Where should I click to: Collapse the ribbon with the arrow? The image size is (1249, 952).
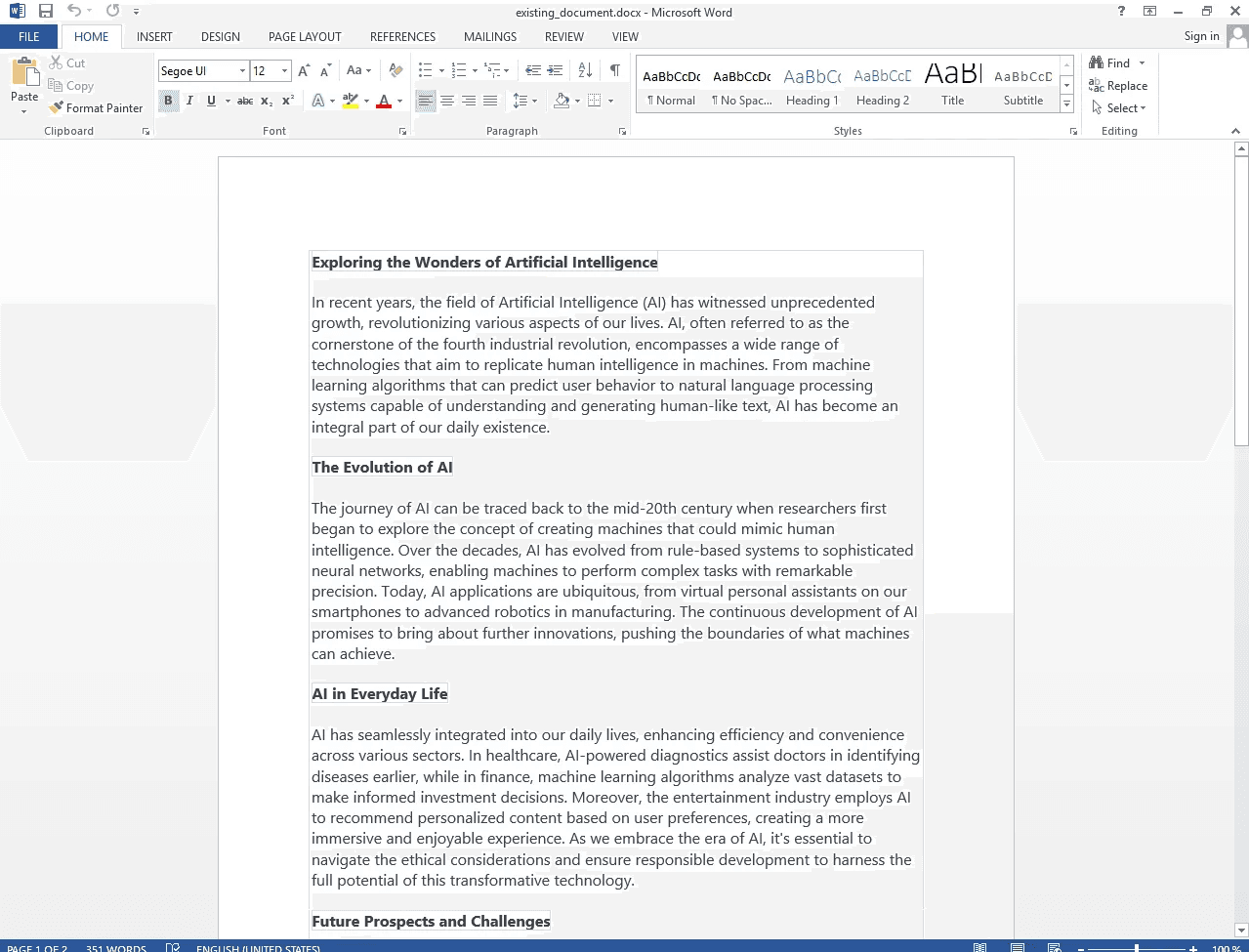click(1235, 131)
